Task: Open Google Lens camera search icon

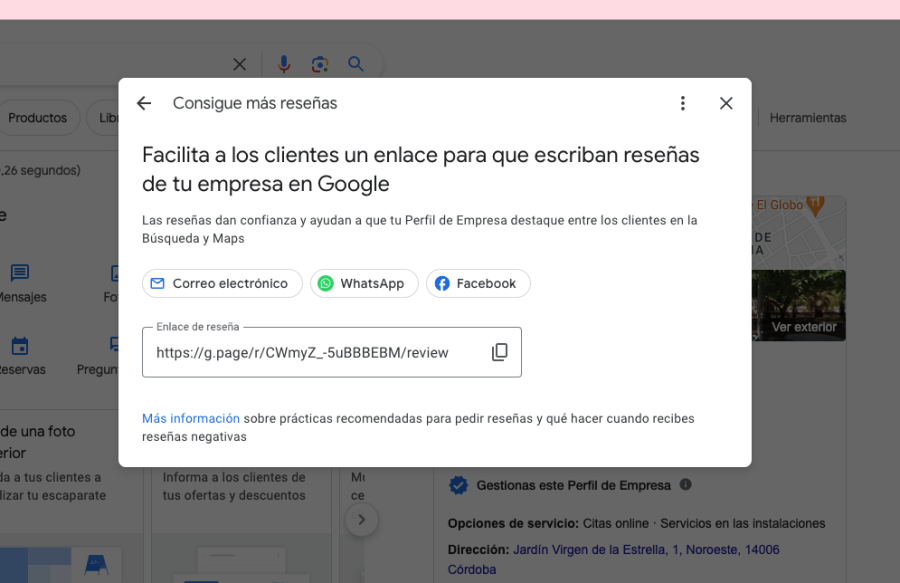Action: 320,63
